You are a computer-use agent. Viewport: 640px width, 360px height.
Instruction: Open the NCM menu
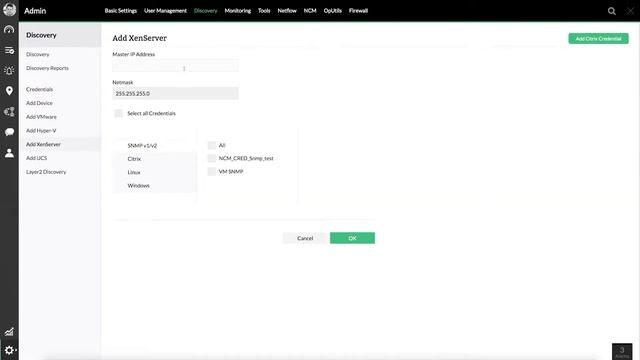click(310, 11)
